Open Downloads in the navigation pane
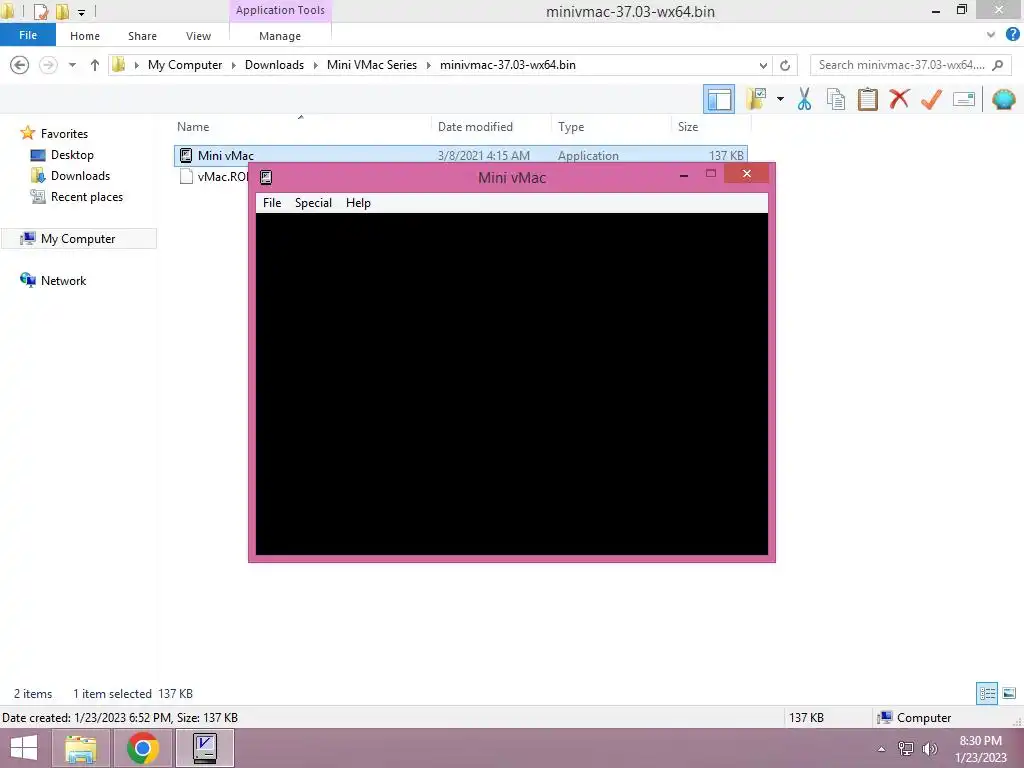The image size is (1024, 768). (x=80, y=176)
